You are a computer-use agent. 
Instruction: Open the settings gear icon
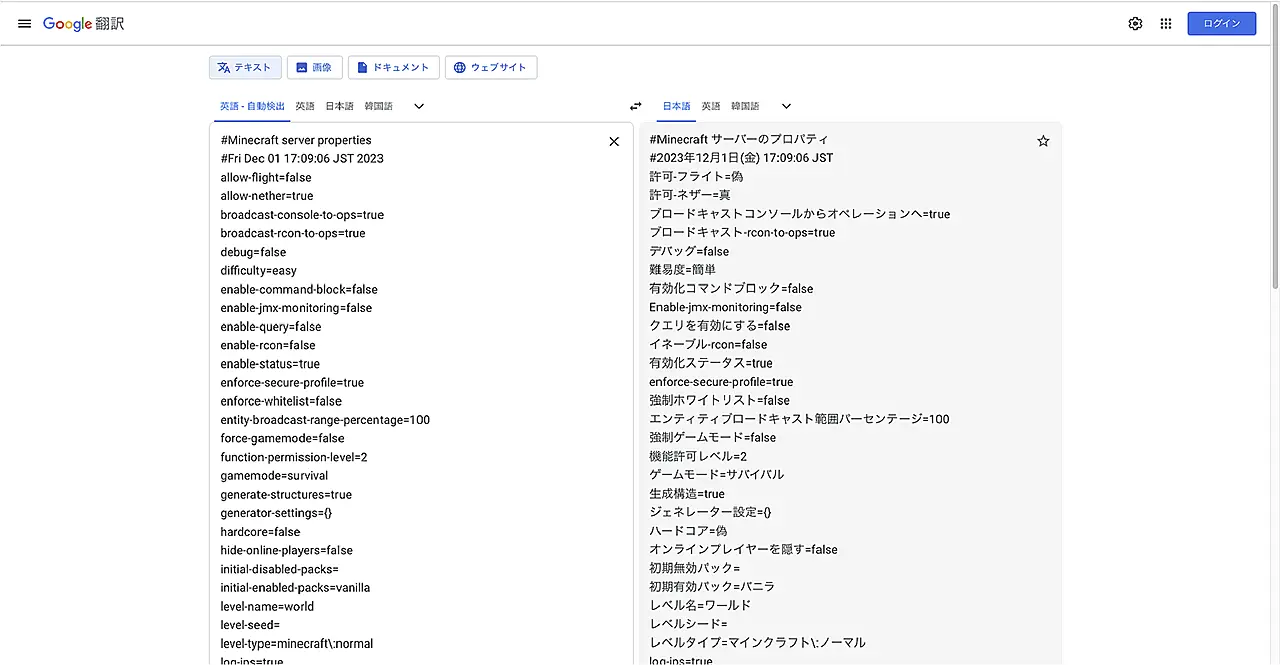point(1135,24)
